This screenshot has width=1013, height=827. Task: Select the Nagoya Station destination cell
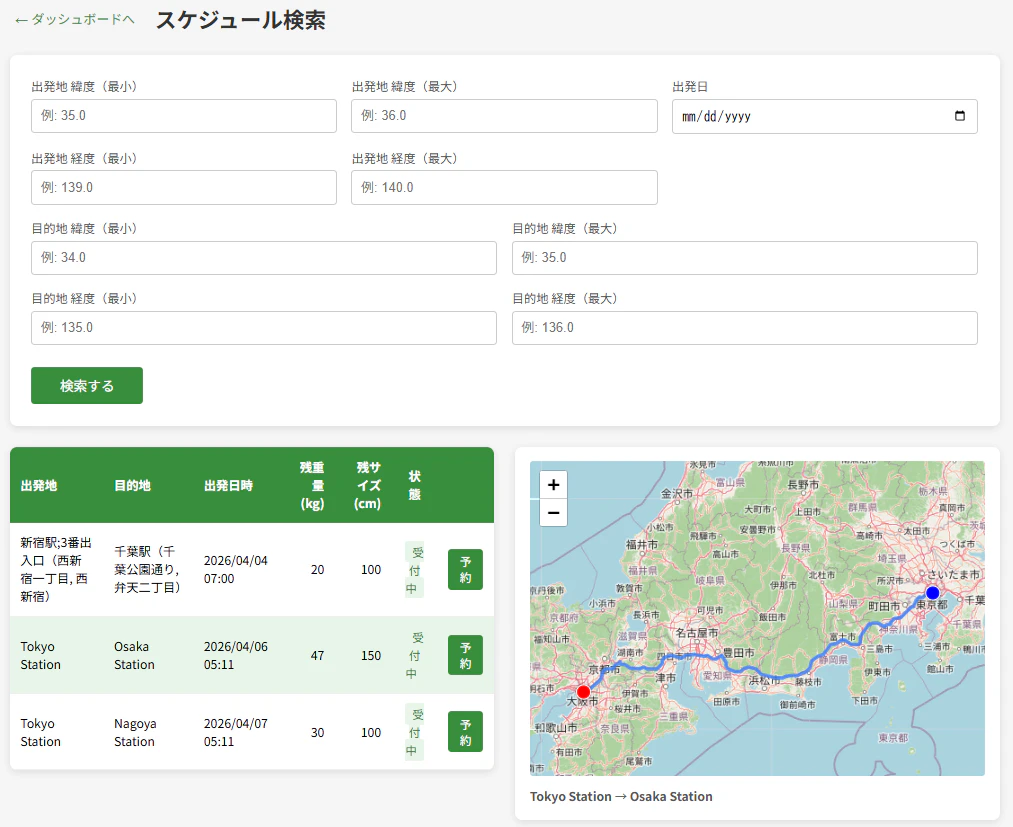pos(135,732)
